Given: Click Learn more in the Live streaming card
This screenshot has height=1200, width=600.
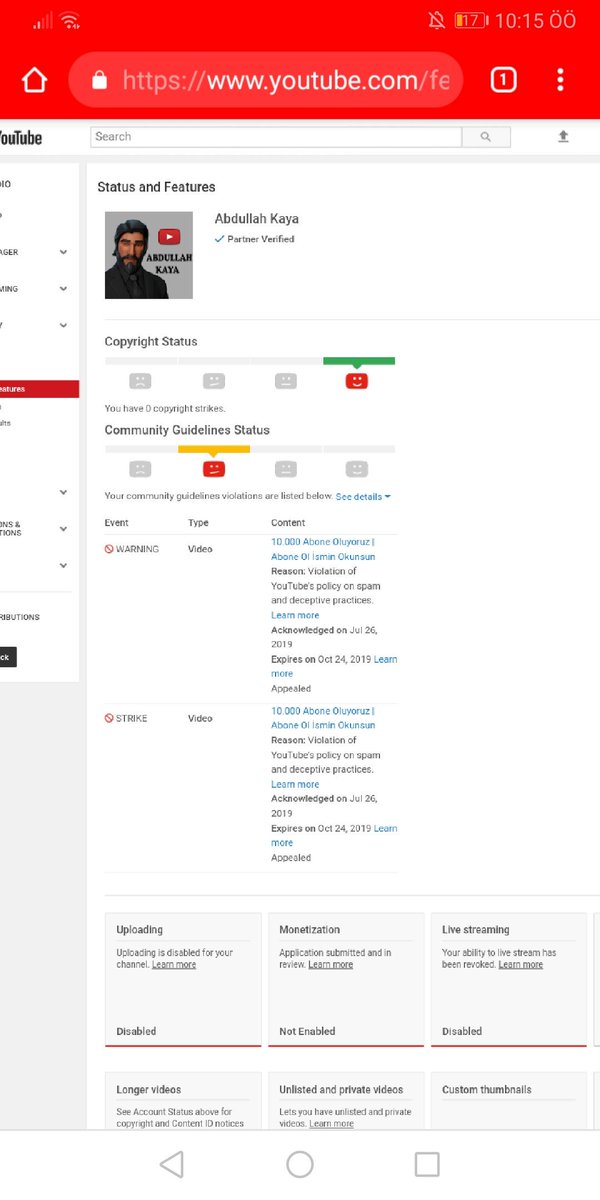Looking at the screenshot, I should (x=521, y=965).
